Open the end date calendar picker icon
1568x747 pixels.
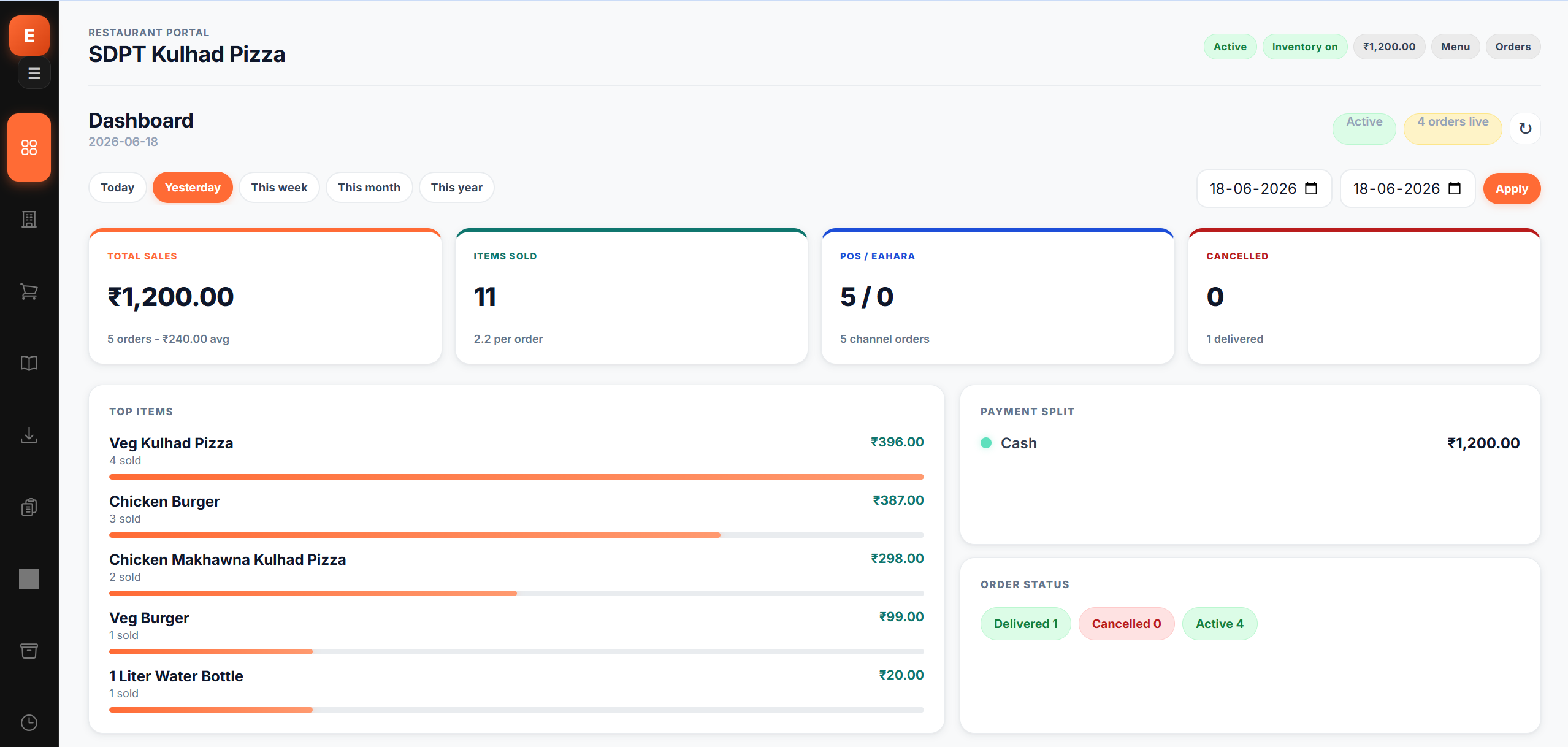[1455, 188]
